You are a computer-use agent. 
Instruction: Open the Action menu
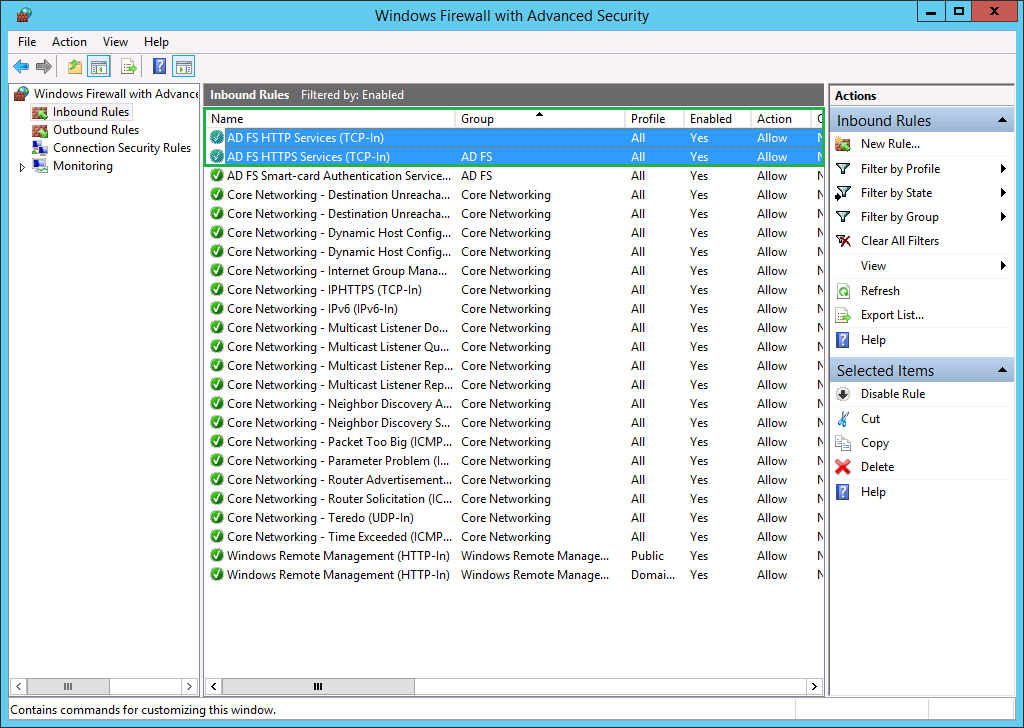point(69,42)
